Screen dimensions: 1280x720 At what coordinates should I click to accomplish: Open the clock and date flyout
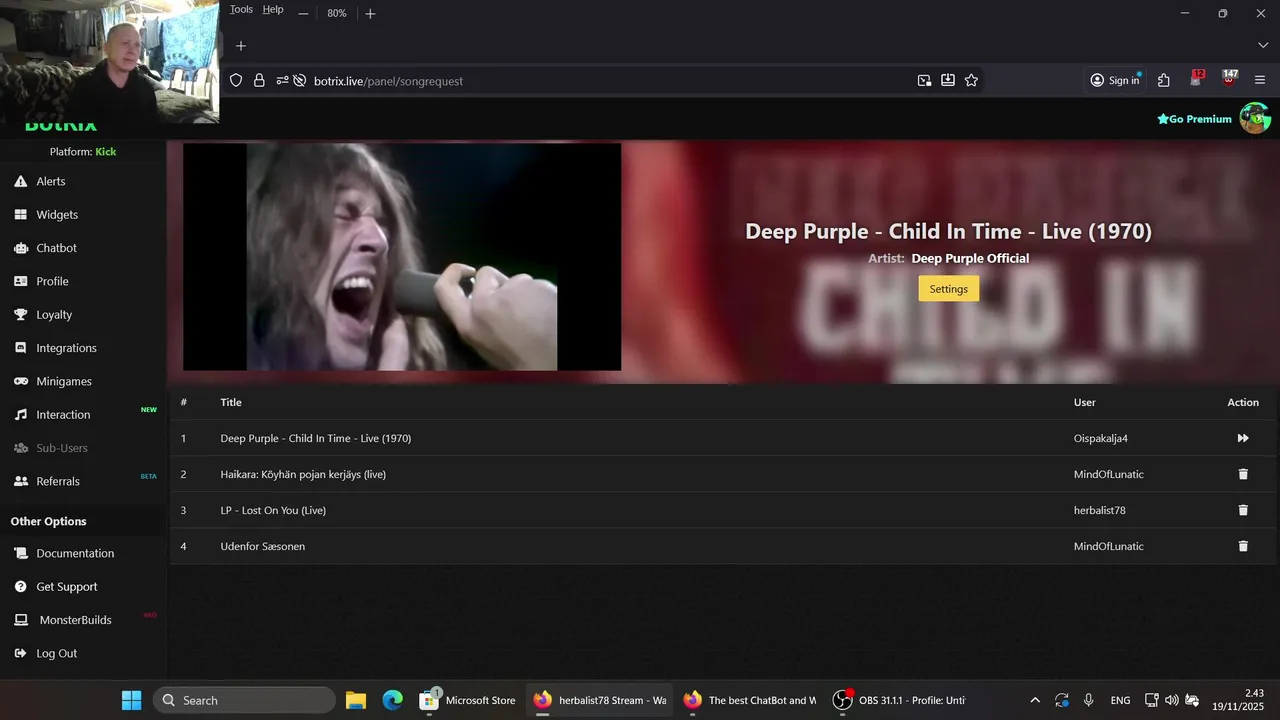(1238, 700)
